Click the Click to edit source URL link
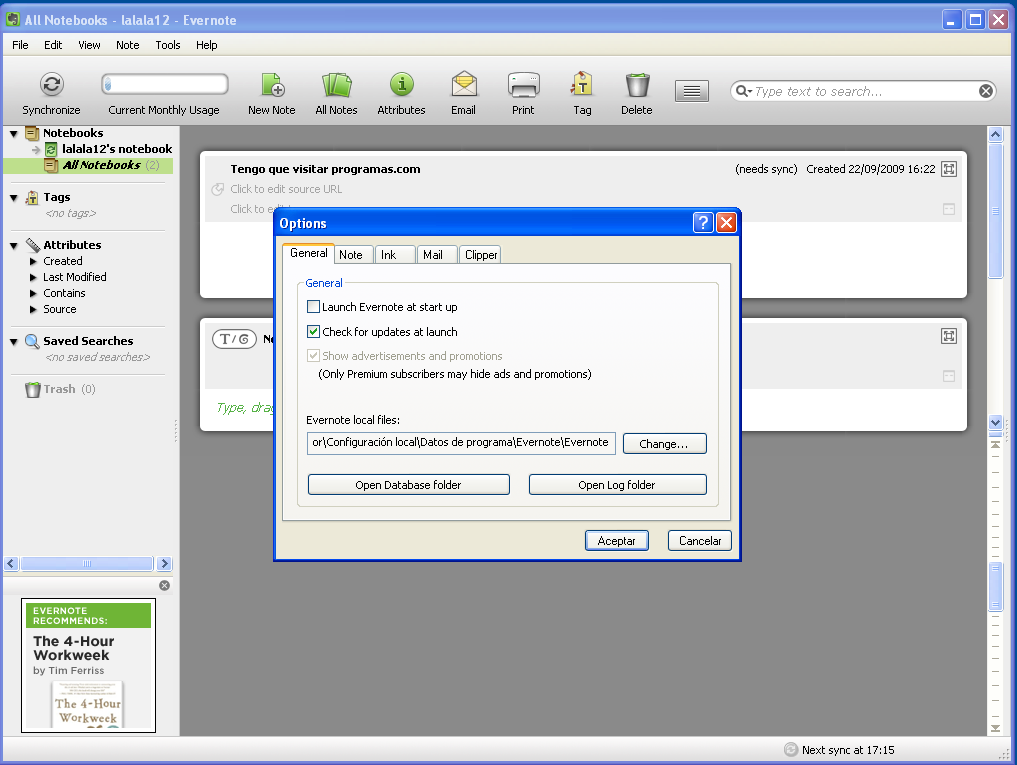This screenshot has width=1017, height=765. [x=286, y=189]
